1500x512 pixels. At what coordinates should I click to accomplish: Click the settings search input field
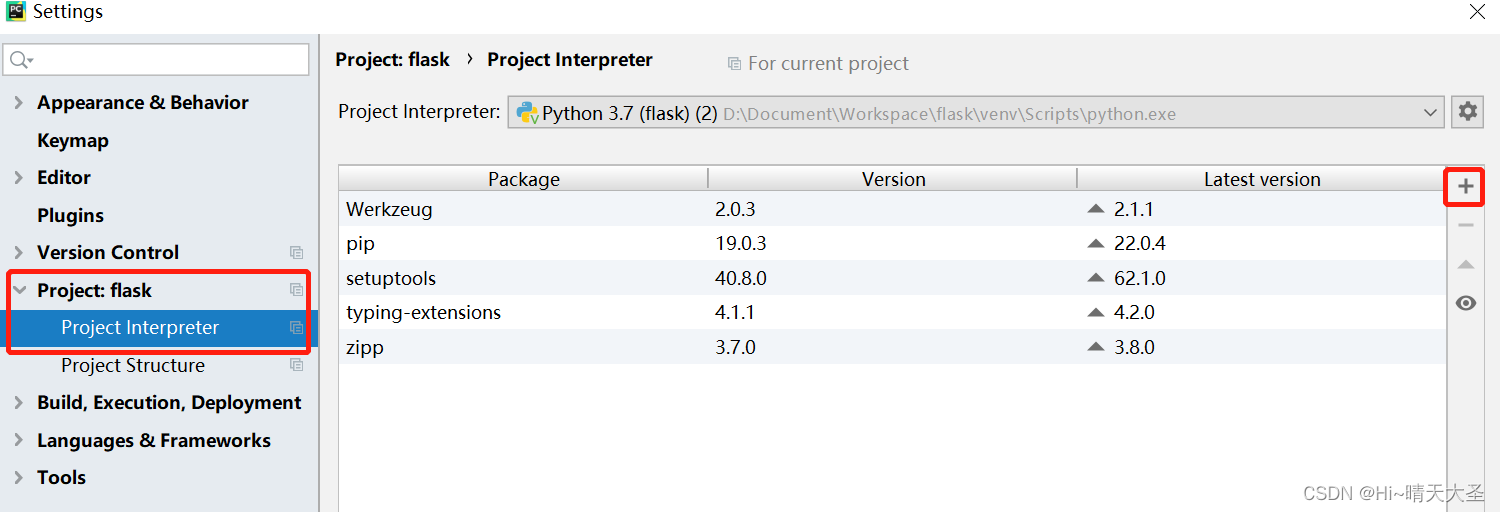click(156, 60)
